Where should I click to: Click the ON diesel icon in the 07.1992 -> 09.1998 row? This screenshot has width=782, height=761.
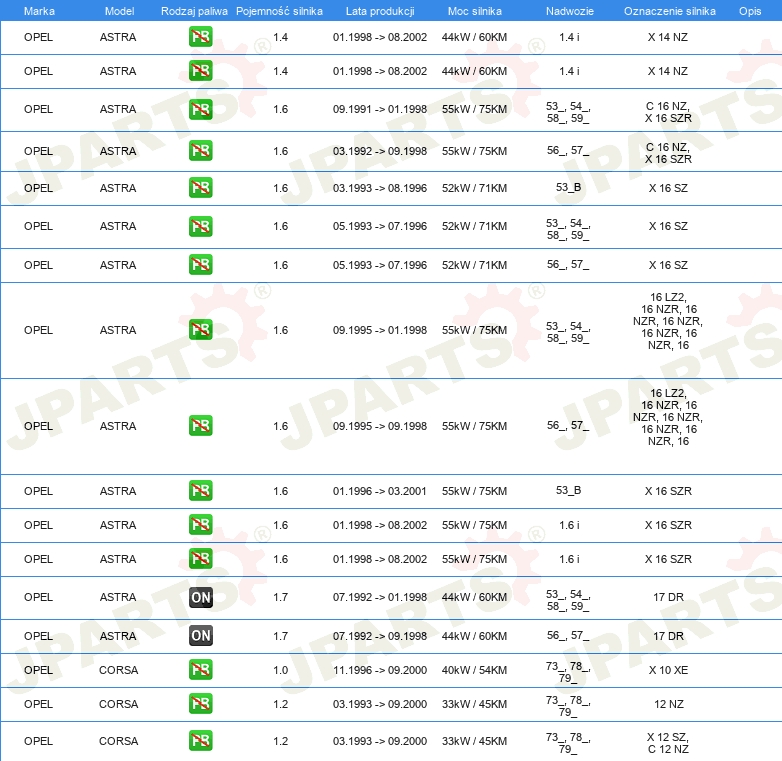click(200, 635)
